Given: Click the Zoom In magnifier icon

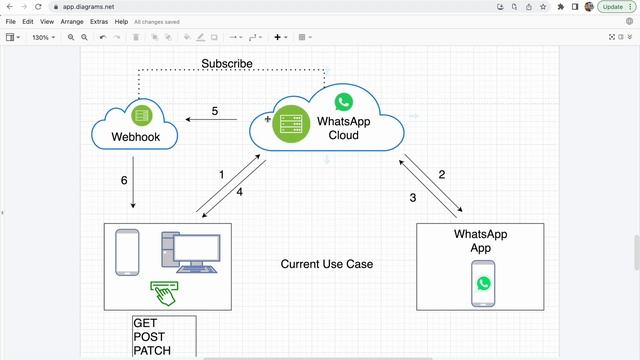Looking at the screenshot, I should 71,37.
